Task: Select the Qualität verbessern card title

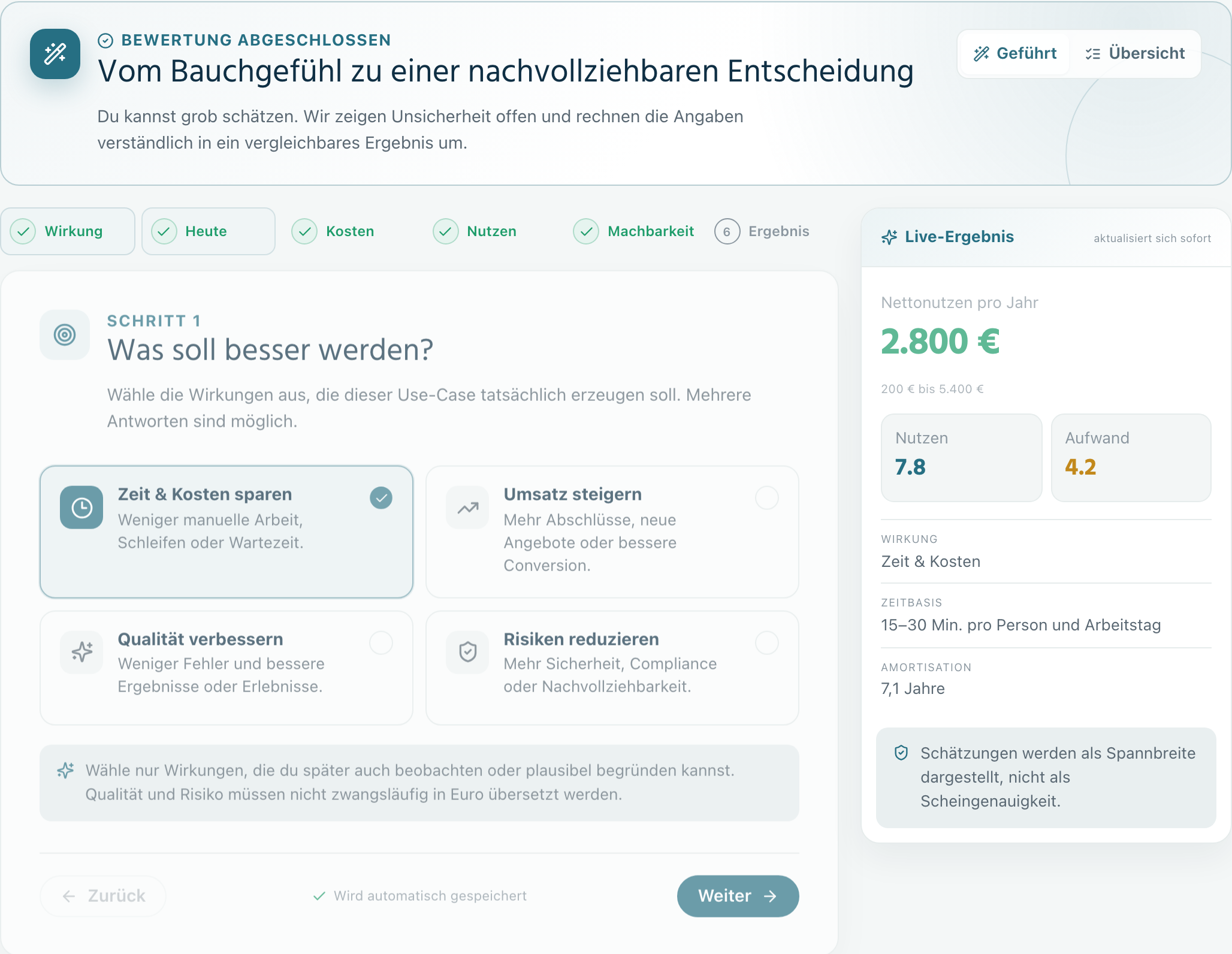Action: pyautogui.click(x=200, y=639)
